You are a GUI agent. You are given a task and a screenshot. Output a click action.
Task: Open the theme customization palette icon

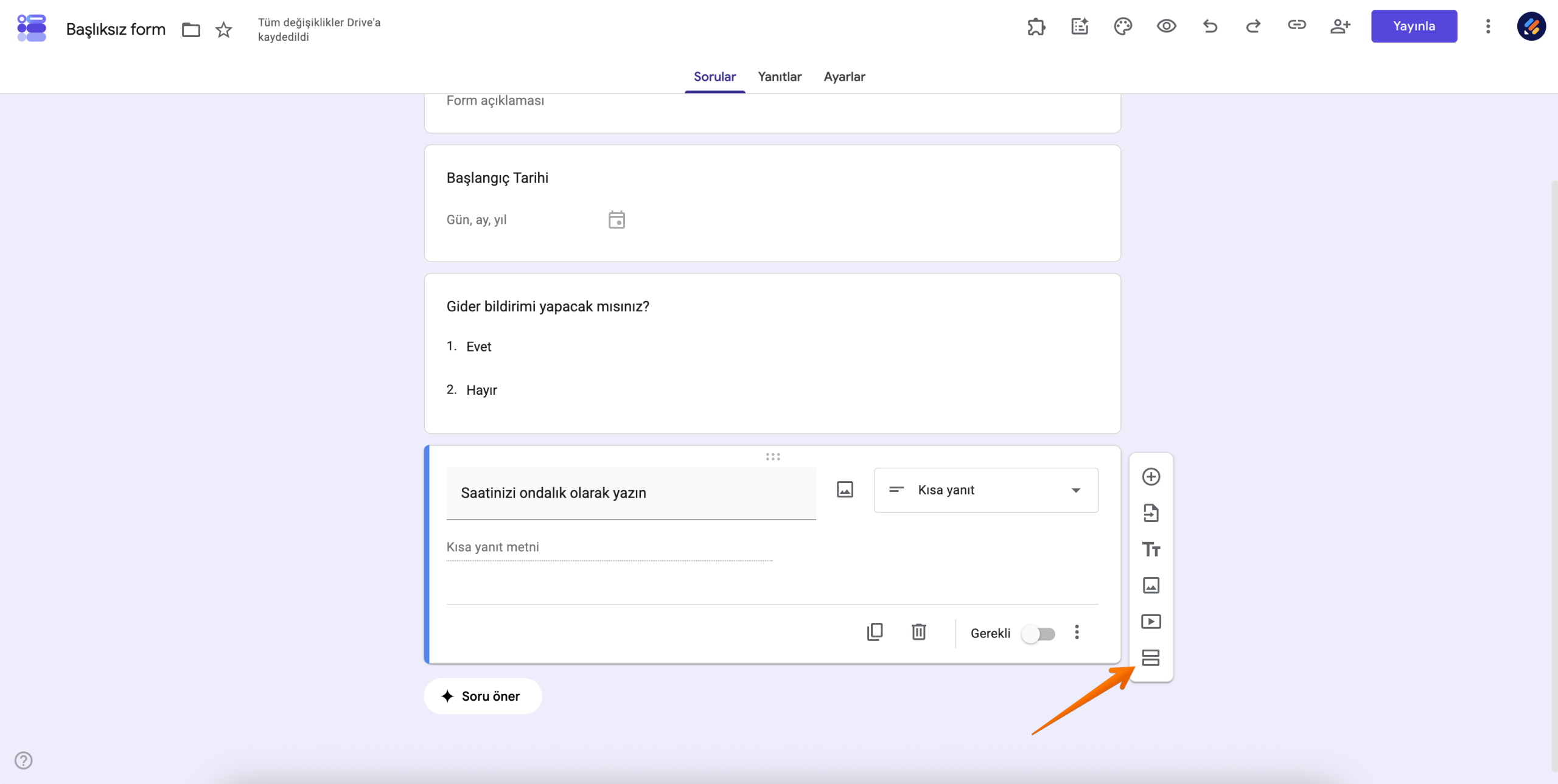(x=1123, y=26)
